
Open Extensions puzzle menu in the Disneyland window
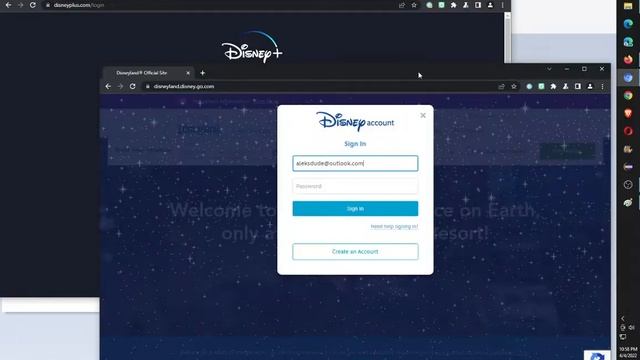(x=553, y=87)
